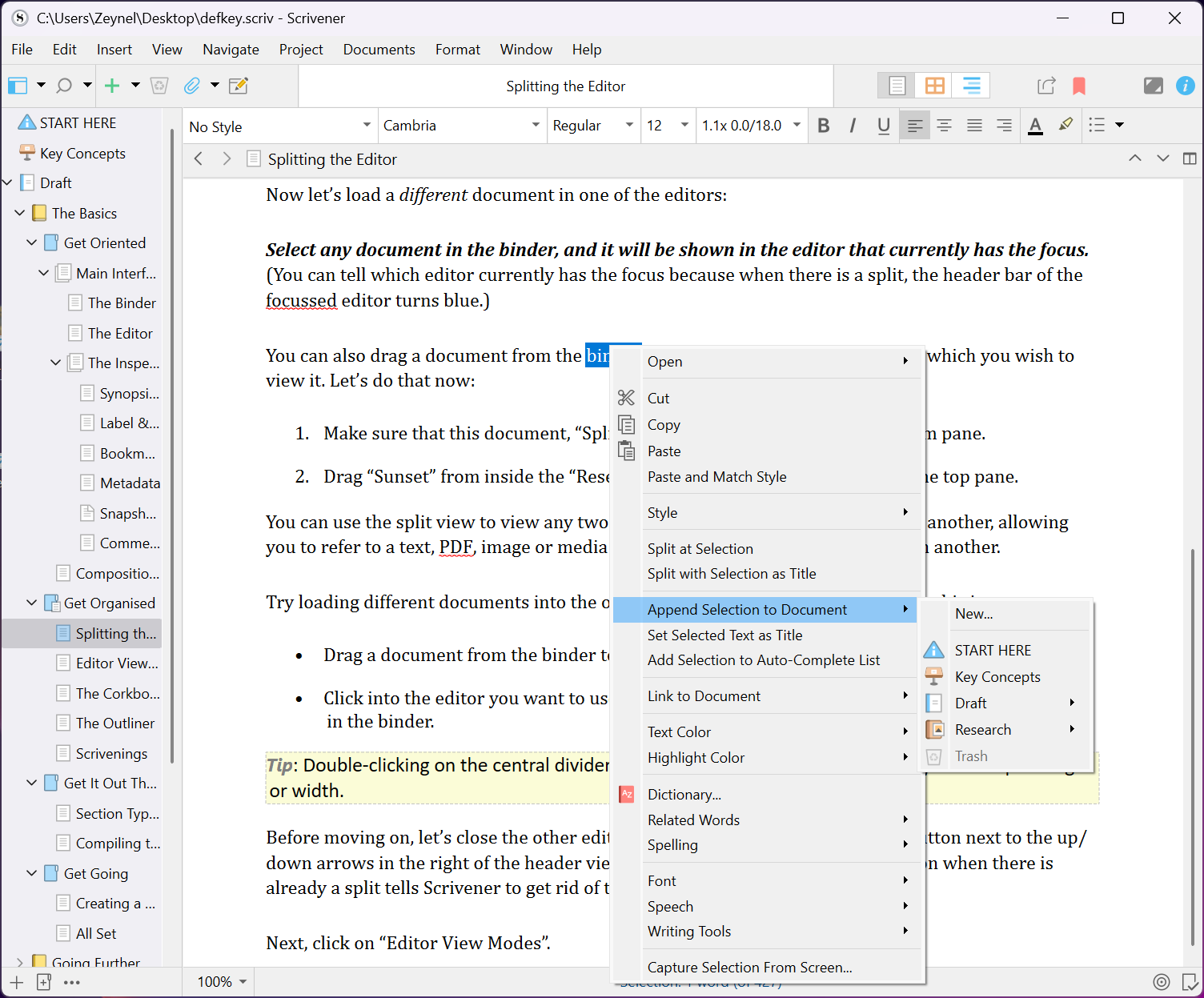This screenshot has height=998, width=1204.
Task: Open the Project menu
Action: tap(301, 50)
